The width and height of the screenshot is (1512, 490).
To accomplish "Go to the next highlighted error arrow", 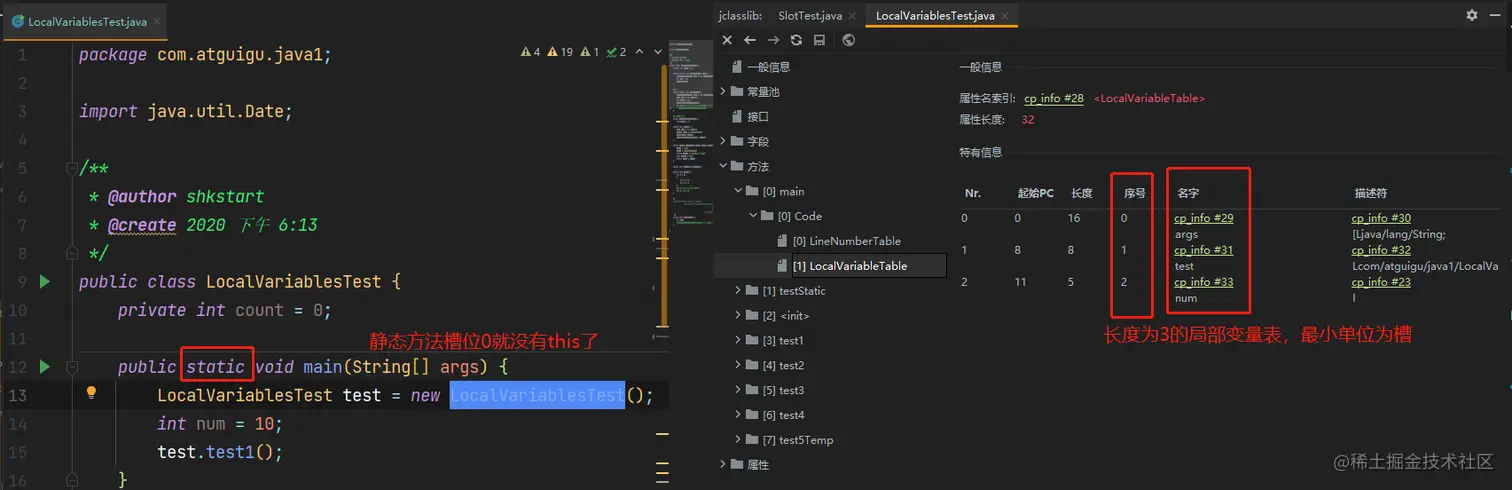I will (658, 52).
